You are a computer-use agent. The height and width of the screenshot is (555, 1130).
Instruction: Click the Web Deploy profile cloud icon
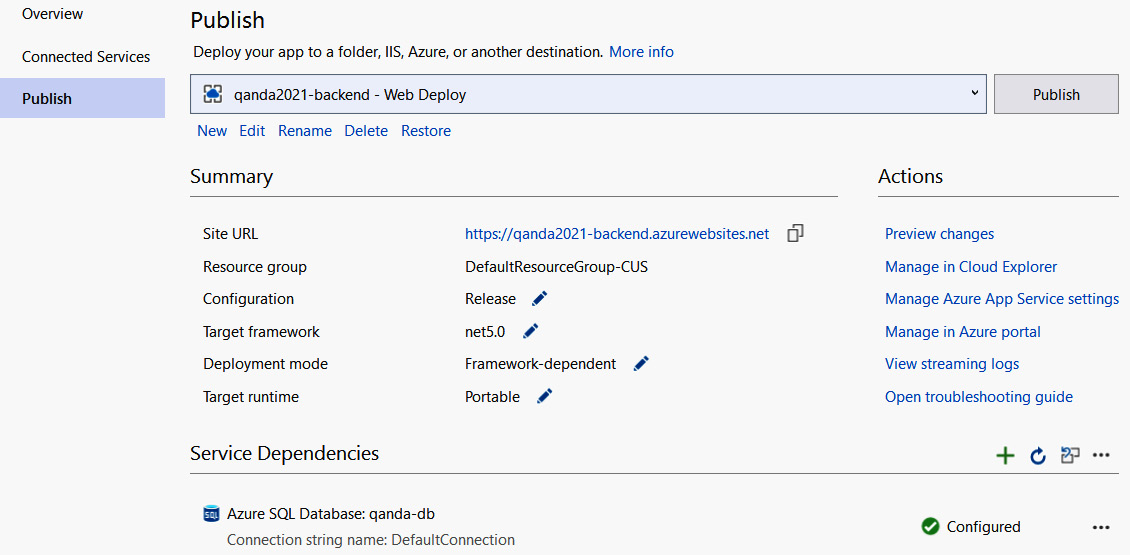pyautogui.click(x=213, y=94)
